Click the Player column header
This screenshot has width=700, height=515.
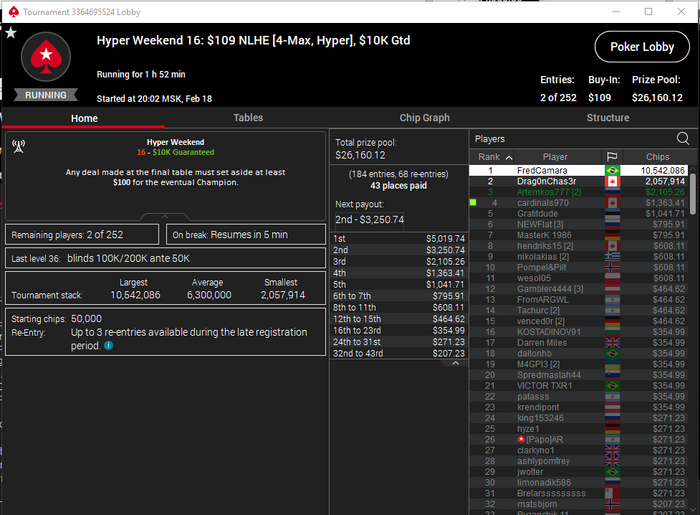point(555,157)
